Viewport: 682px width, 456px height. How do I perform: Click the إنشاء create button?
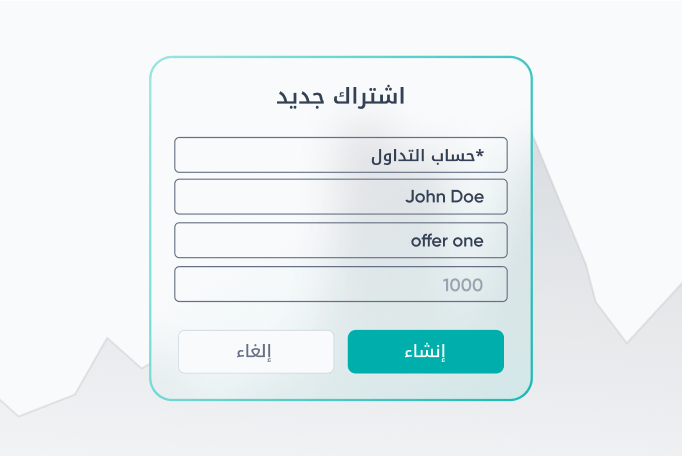point(426,352)
